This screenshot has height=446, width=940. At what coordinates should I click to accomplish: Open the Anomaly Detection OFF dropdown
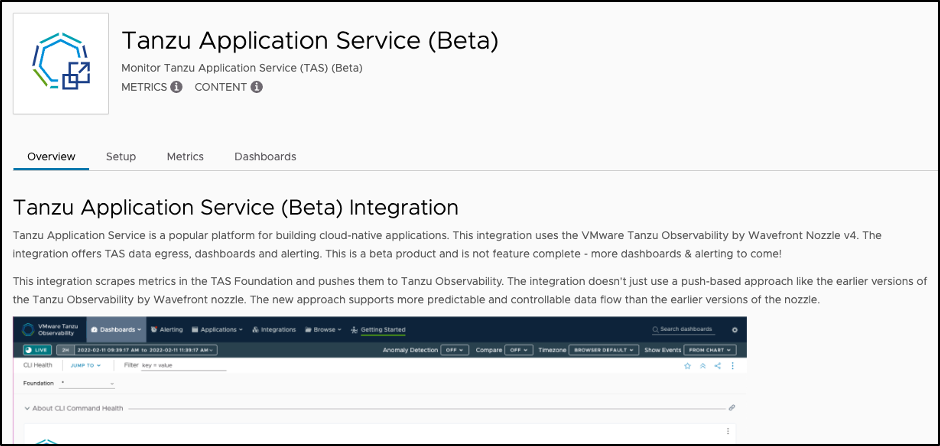pos(456,350)
